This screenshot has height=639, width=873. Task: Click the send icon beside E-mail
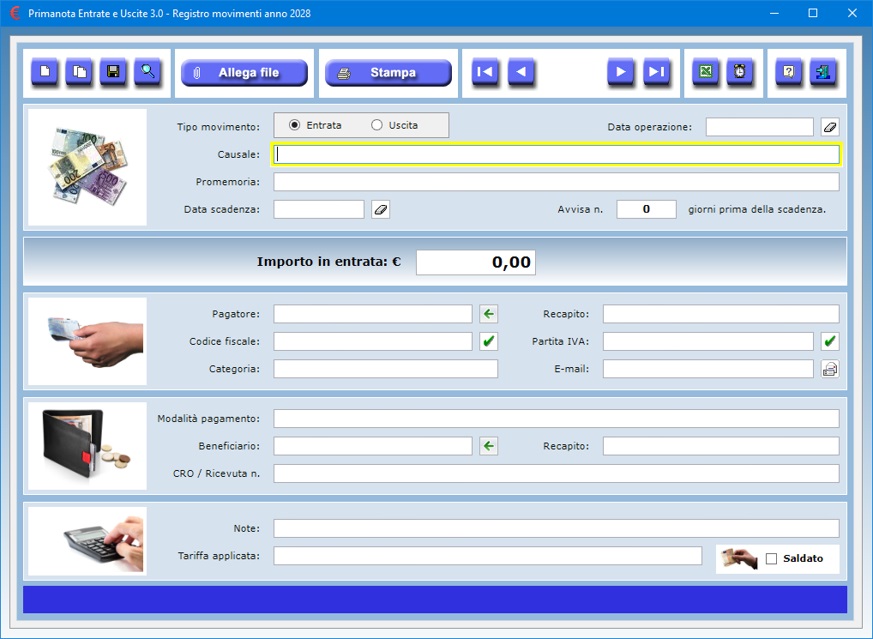[830, 368]
